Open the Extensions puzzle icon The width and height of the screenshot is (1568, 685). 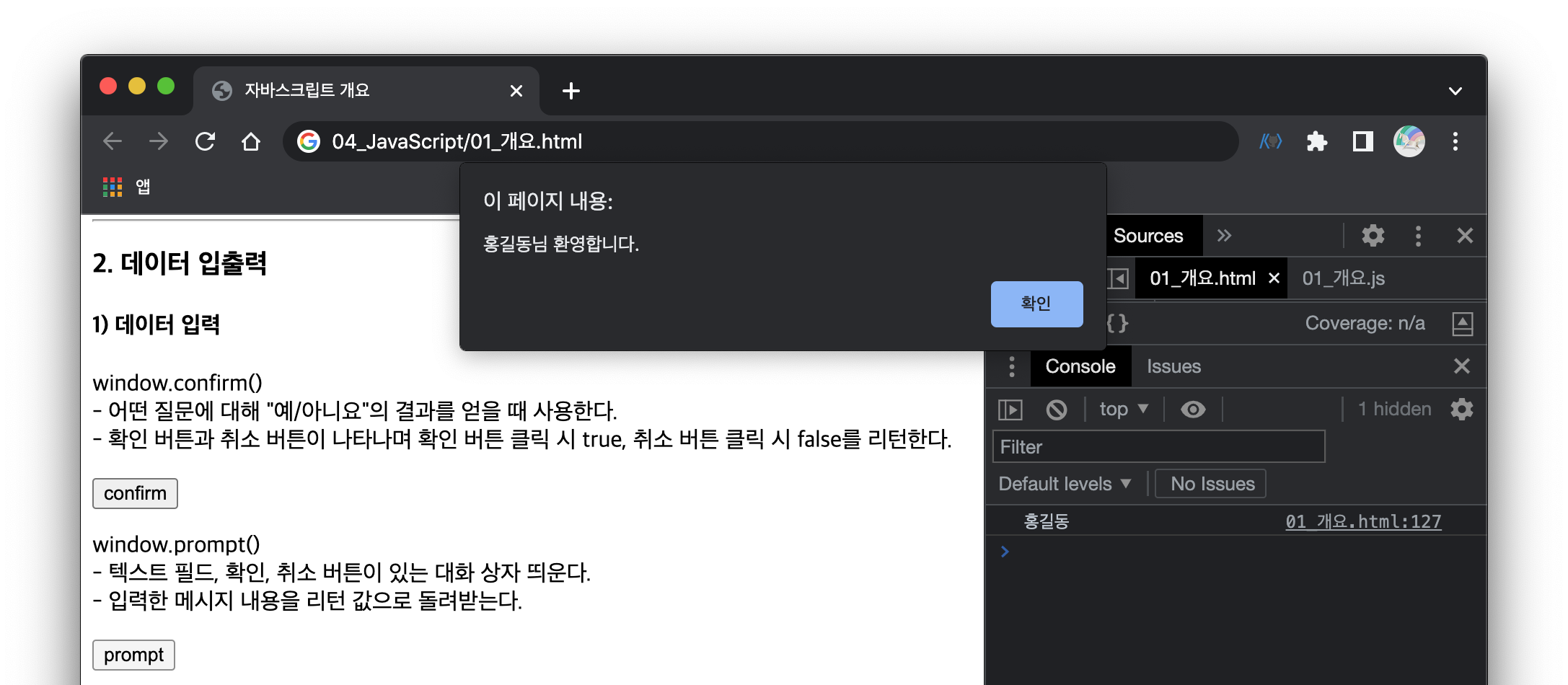pos(1317,141)
